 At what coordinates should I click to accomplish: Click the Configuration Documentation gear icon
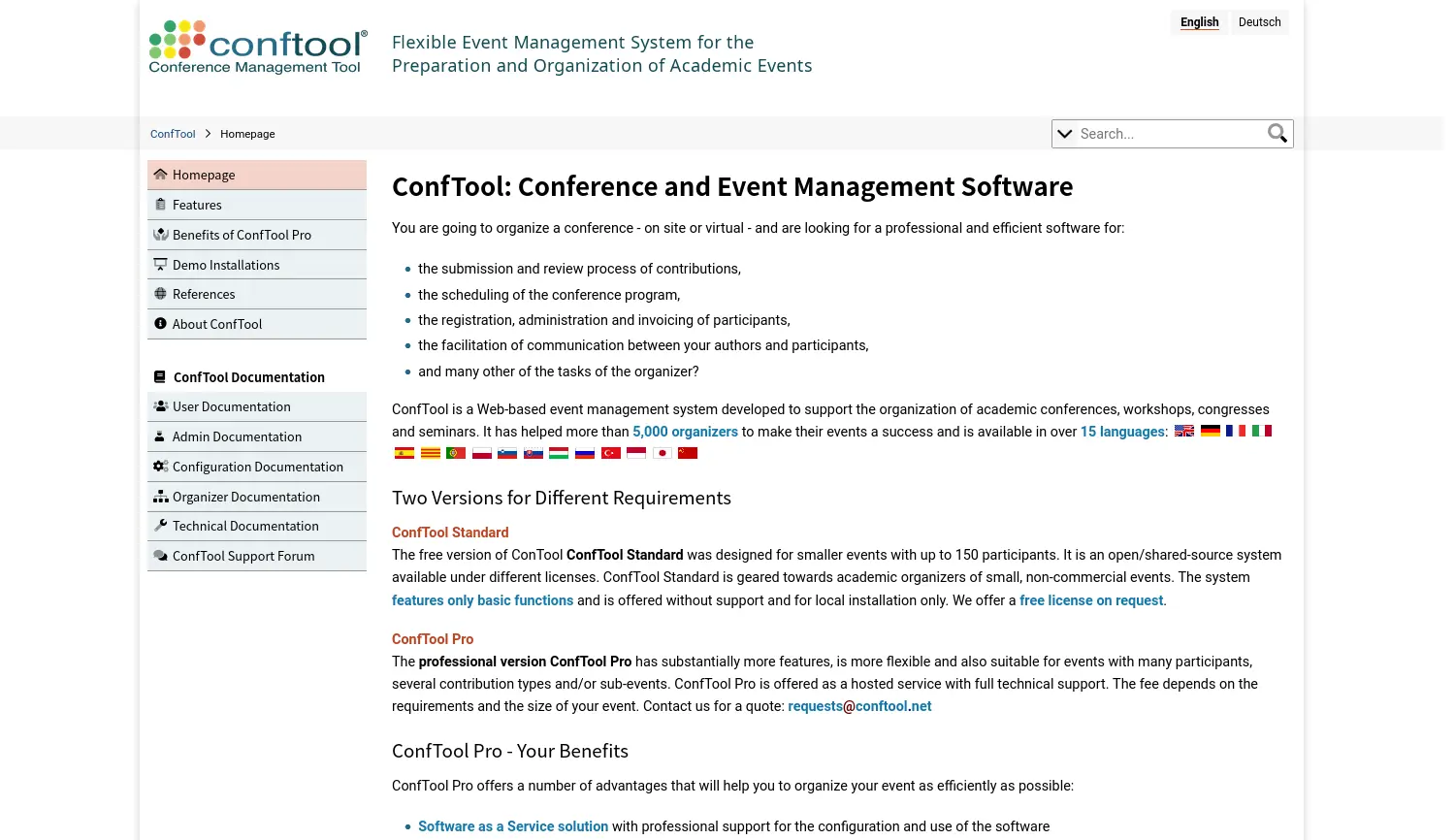click(161, 466)
